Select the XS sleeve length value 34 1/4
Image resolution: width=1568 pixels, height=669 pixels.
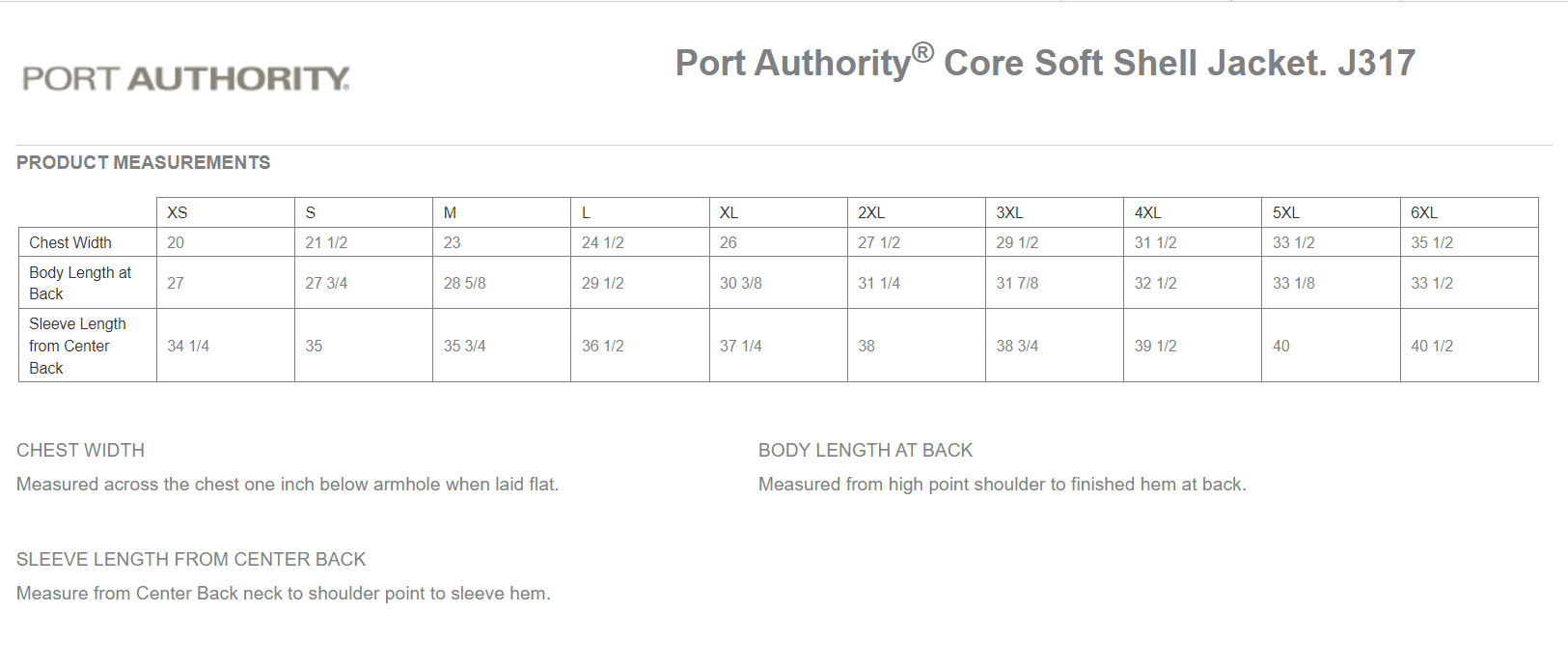pos(188,346)
